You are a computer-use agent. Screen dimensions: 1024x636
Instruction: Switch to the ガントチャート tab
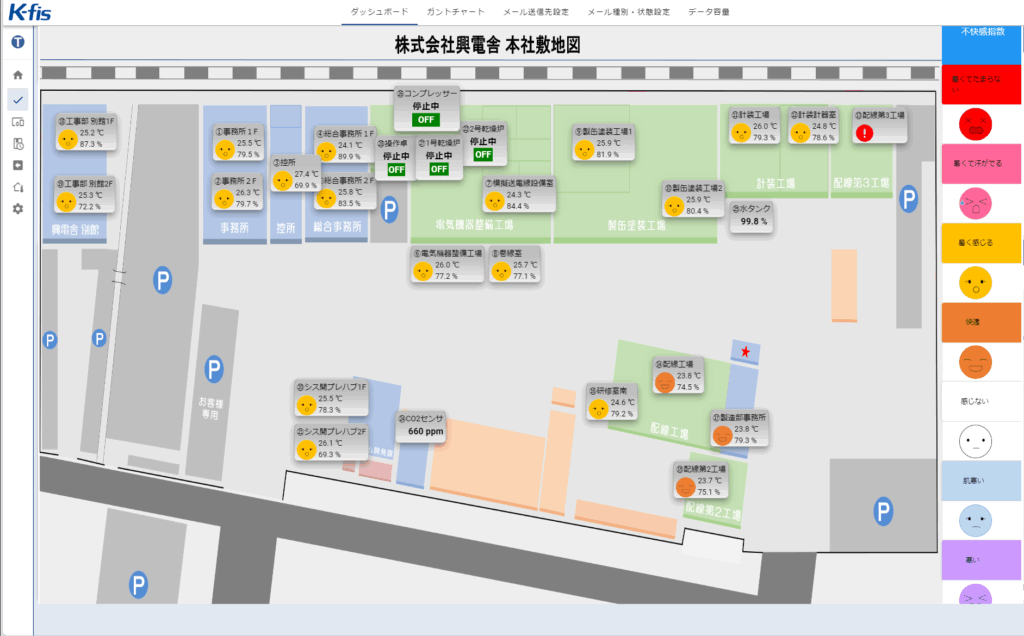[455, 12]
